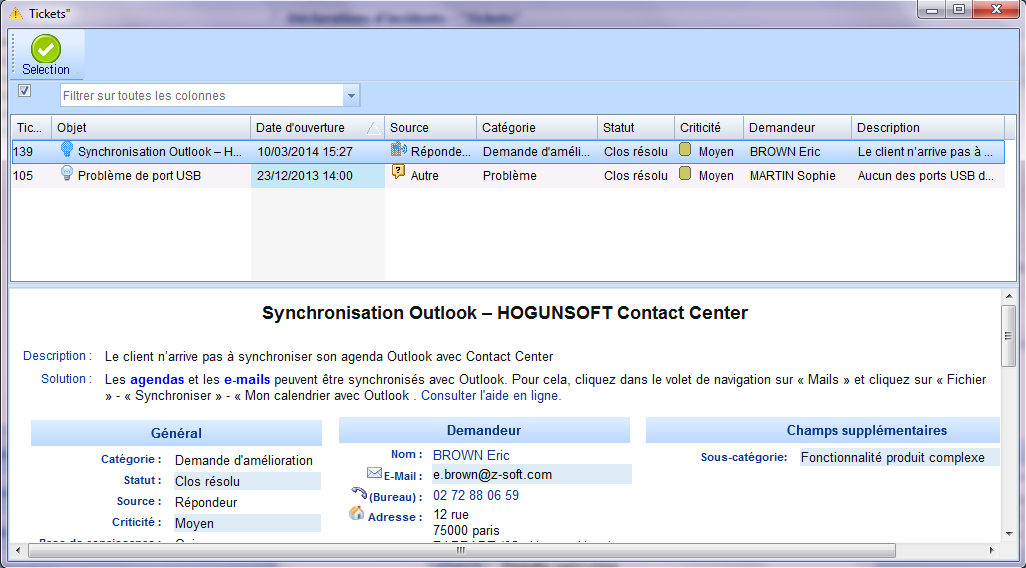The width and height of the screenshot is (1026, 568).
Task: Click the Répondeur source icon in ticket 139
Action: tap(398, 149)
